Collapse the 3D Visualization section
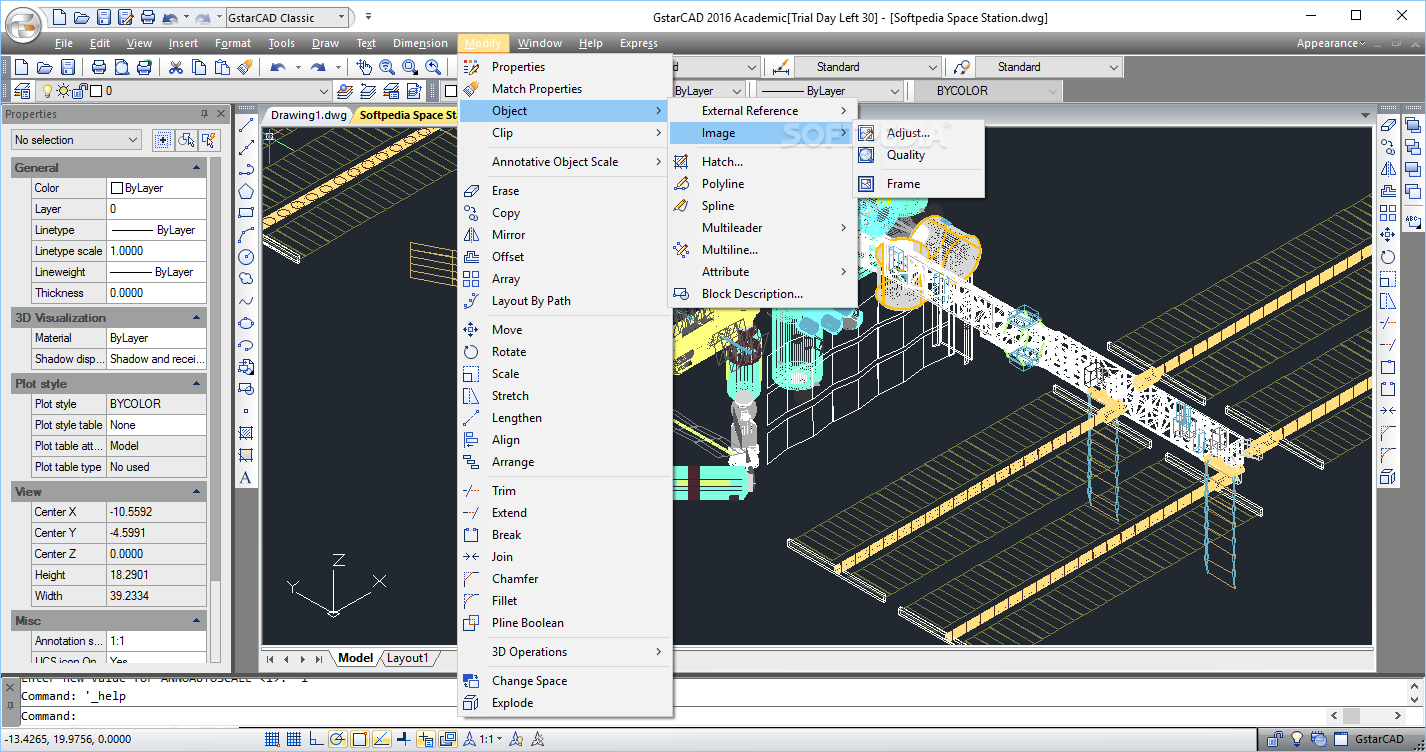The width and height of the screenshot is (1426, 752). [197, 318]
